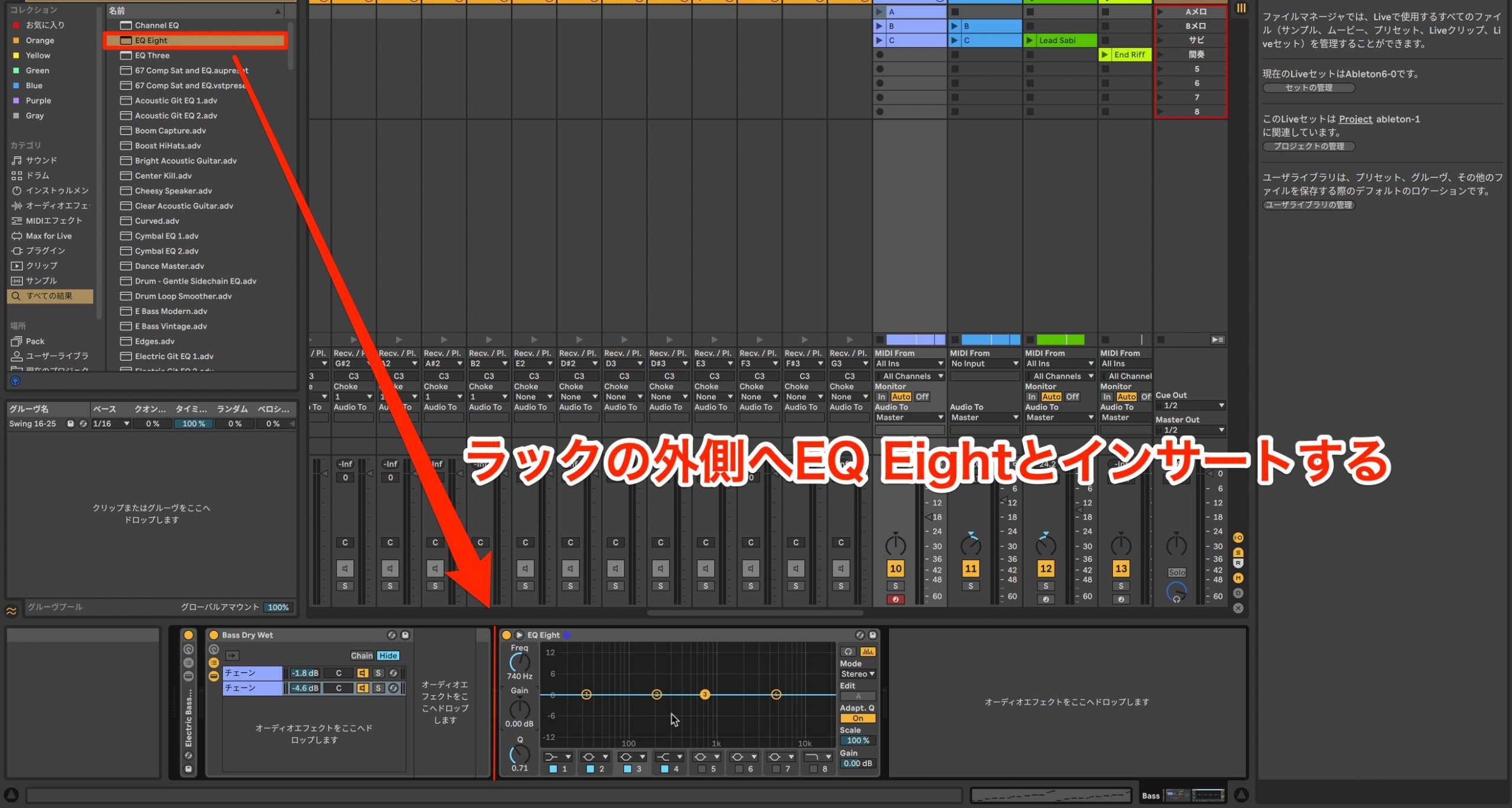This screenshot has width=1512, height=808.
Task: Save the Bass Dry Wet rack preset
Action: 405,635
